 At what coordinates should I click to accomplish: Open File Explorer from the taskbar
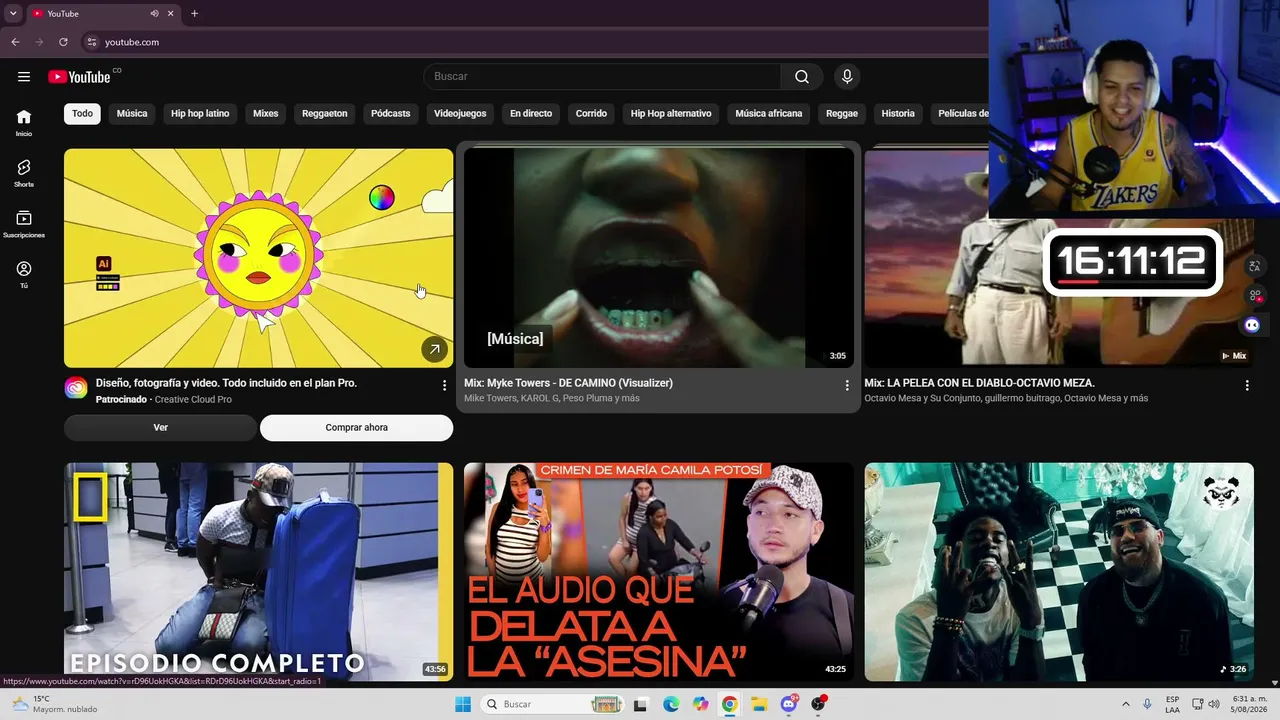pyautogui.click(x=759, y=704)
